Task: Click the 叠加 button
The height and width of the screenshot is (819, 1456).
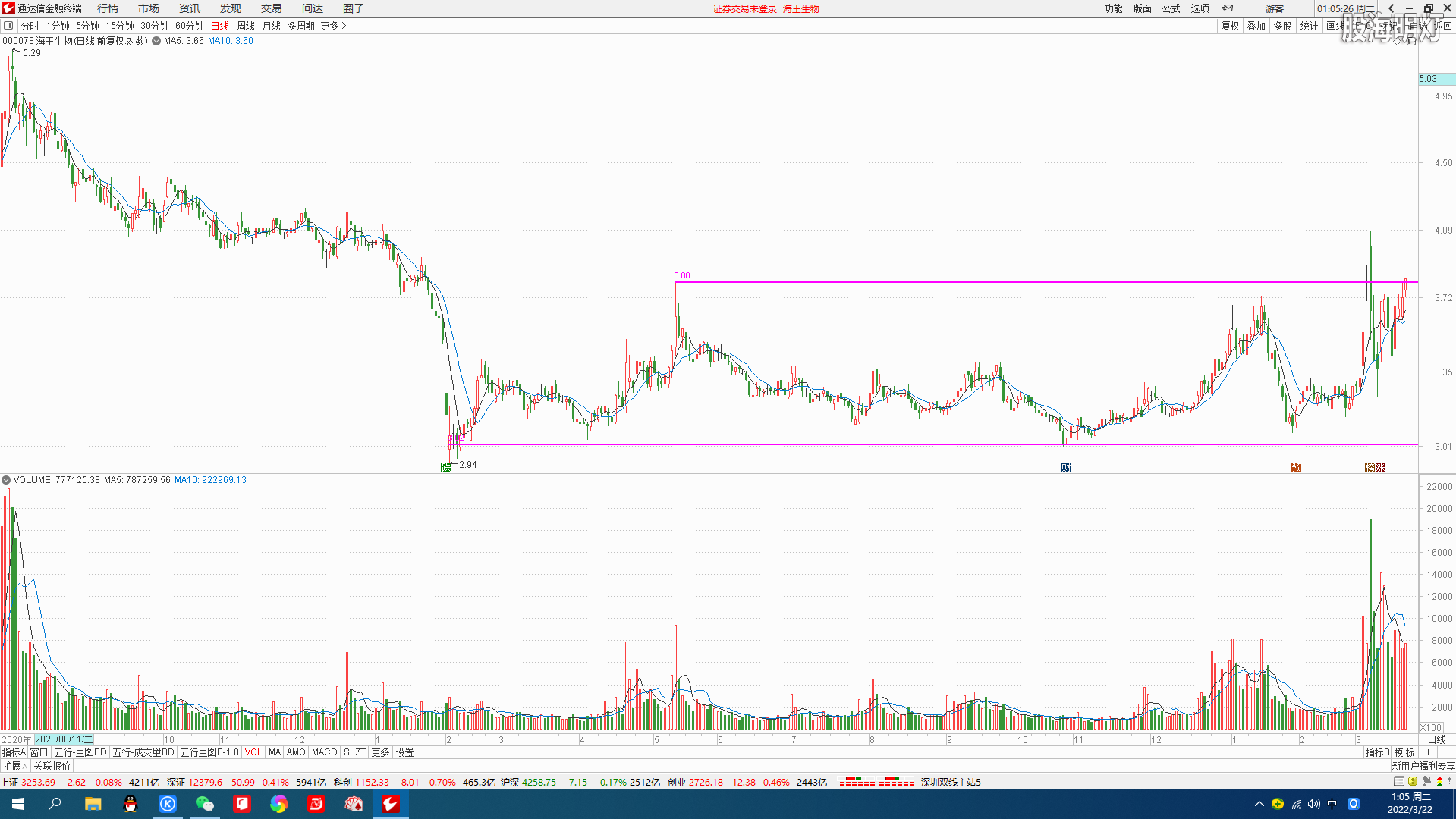Action: pos(1256,26)
